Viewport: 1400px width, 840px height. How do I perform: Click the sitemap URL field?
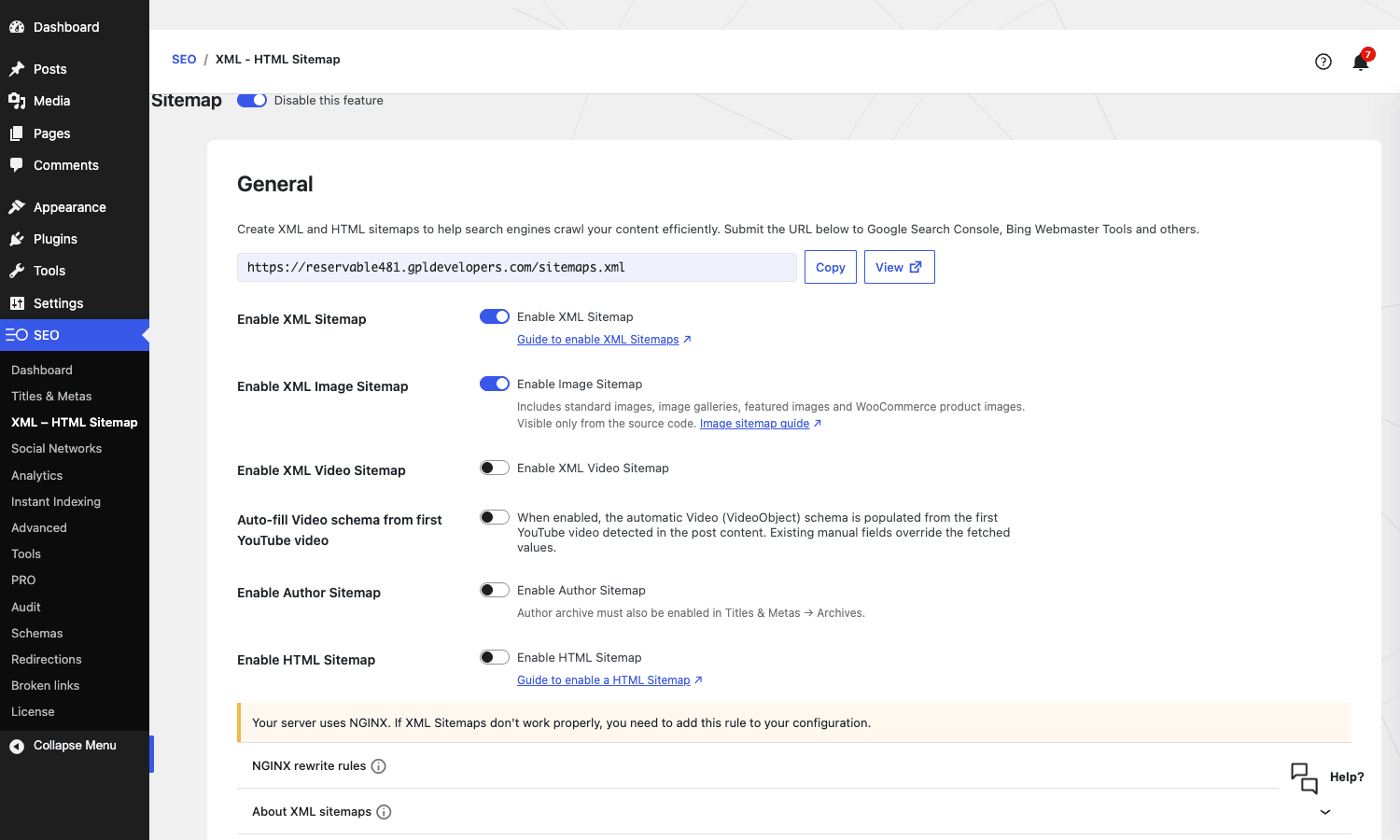click(x=517, y=267)
